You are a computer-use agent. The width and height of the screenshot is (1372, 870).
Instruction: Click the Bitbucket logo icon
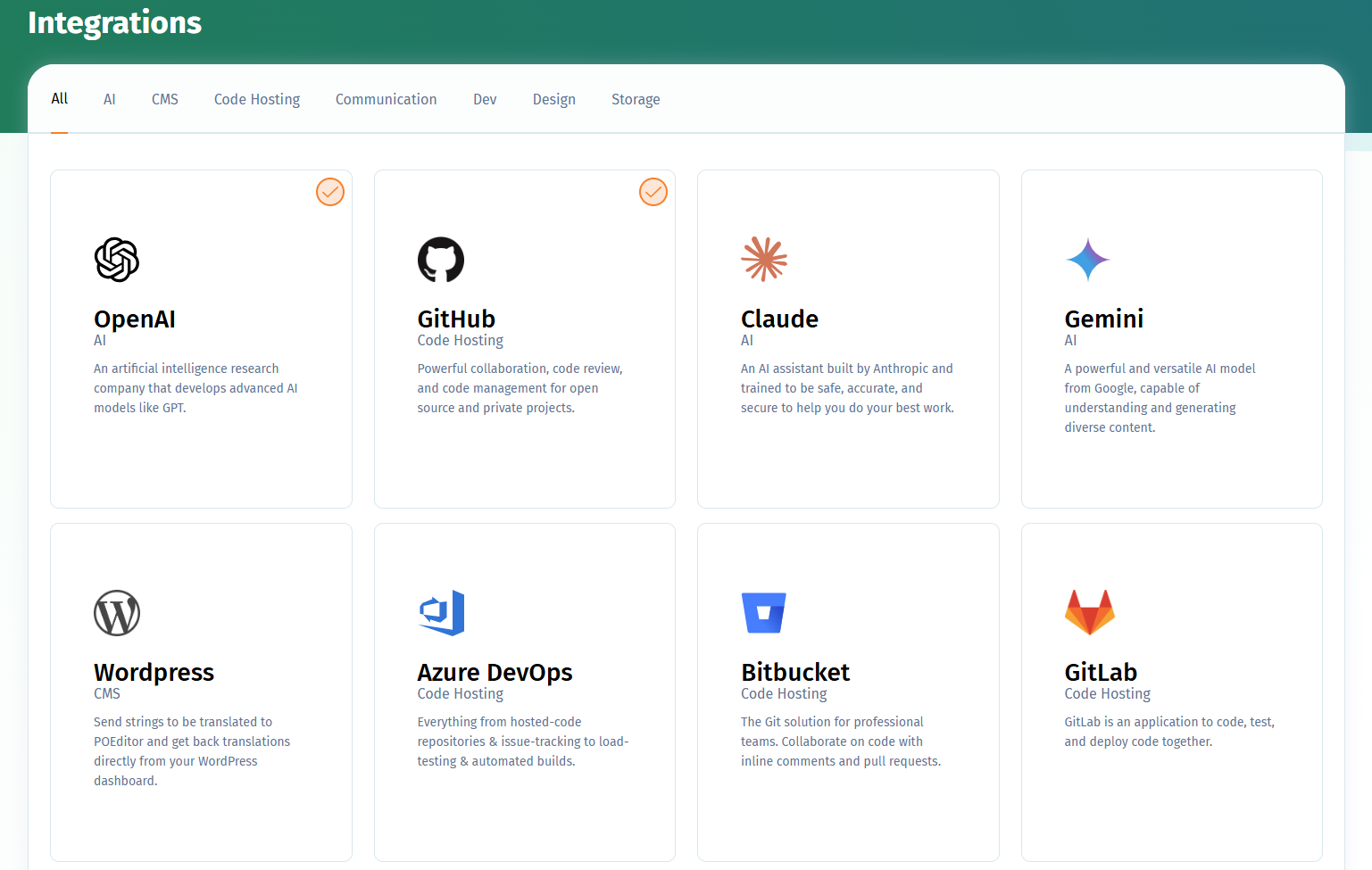tap(764, 613)
